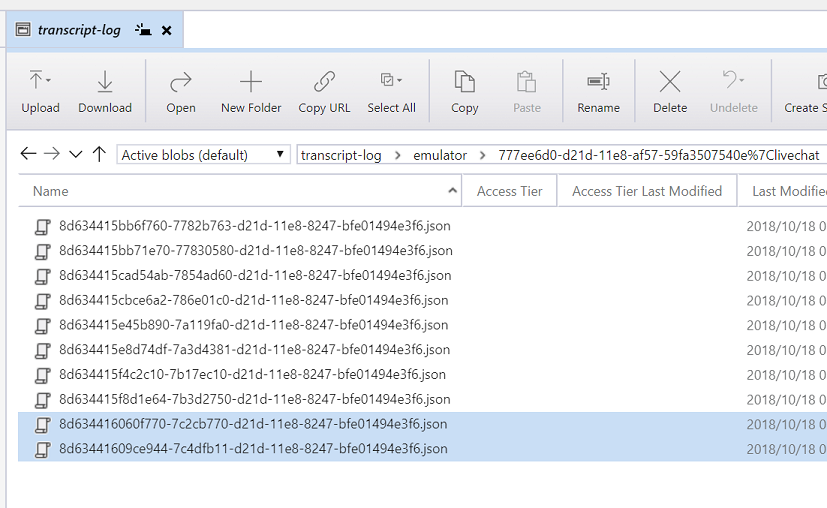Select file 8d634415bb6f760-7782b763 json

pyautogui.click(x=255, y=226)
